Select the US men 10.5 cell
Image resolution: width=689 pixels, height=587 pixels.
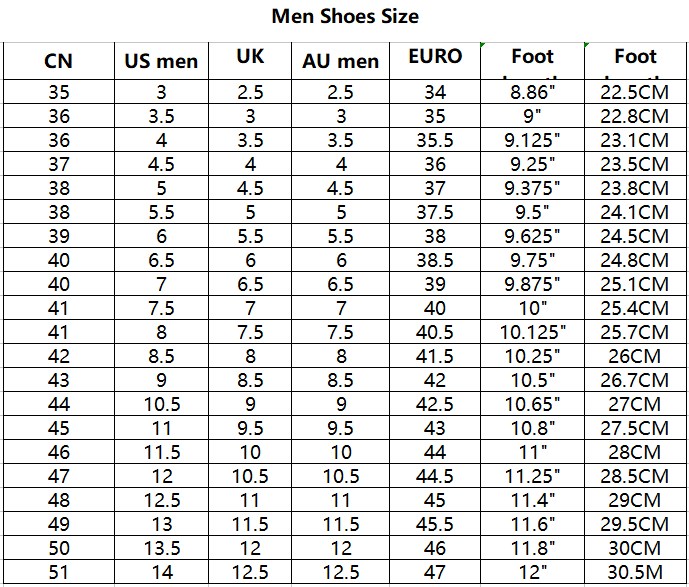[x=161, y=404]
